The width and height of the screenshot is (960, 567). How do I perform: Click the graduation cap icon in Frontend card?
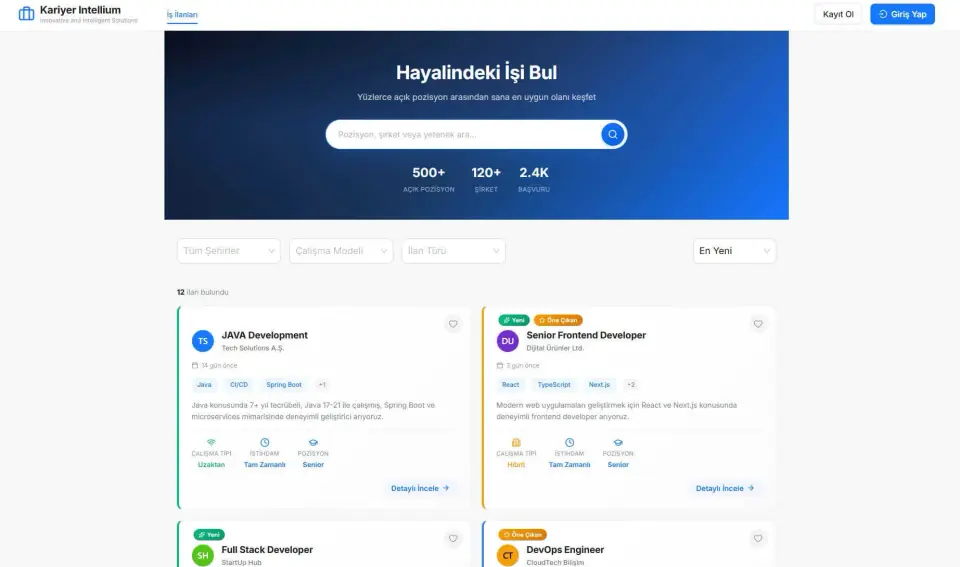pyautogui.click(x=618, y=442)
